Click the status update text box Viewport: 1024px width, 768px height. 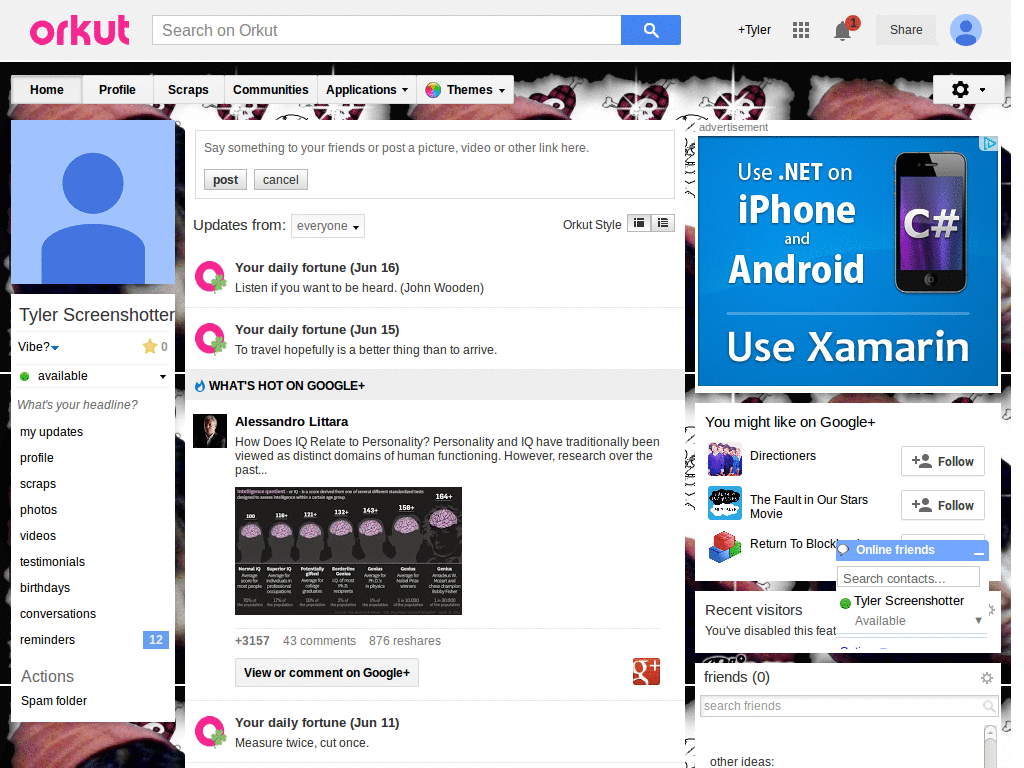[434, 148]
